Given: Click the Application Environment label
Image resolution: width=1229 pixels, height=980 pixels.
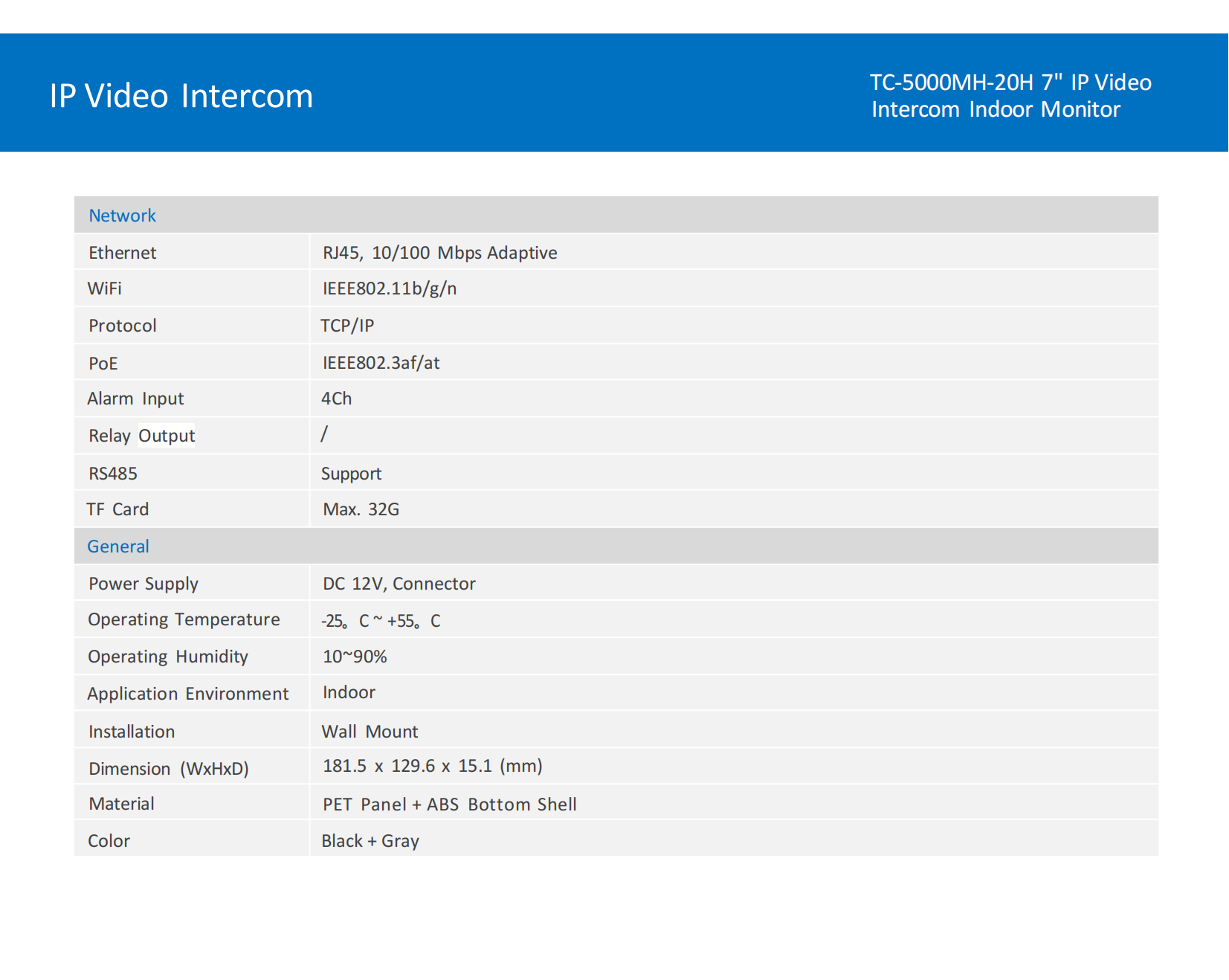Looking at the screenshot, I should click(x=188, y=694).
